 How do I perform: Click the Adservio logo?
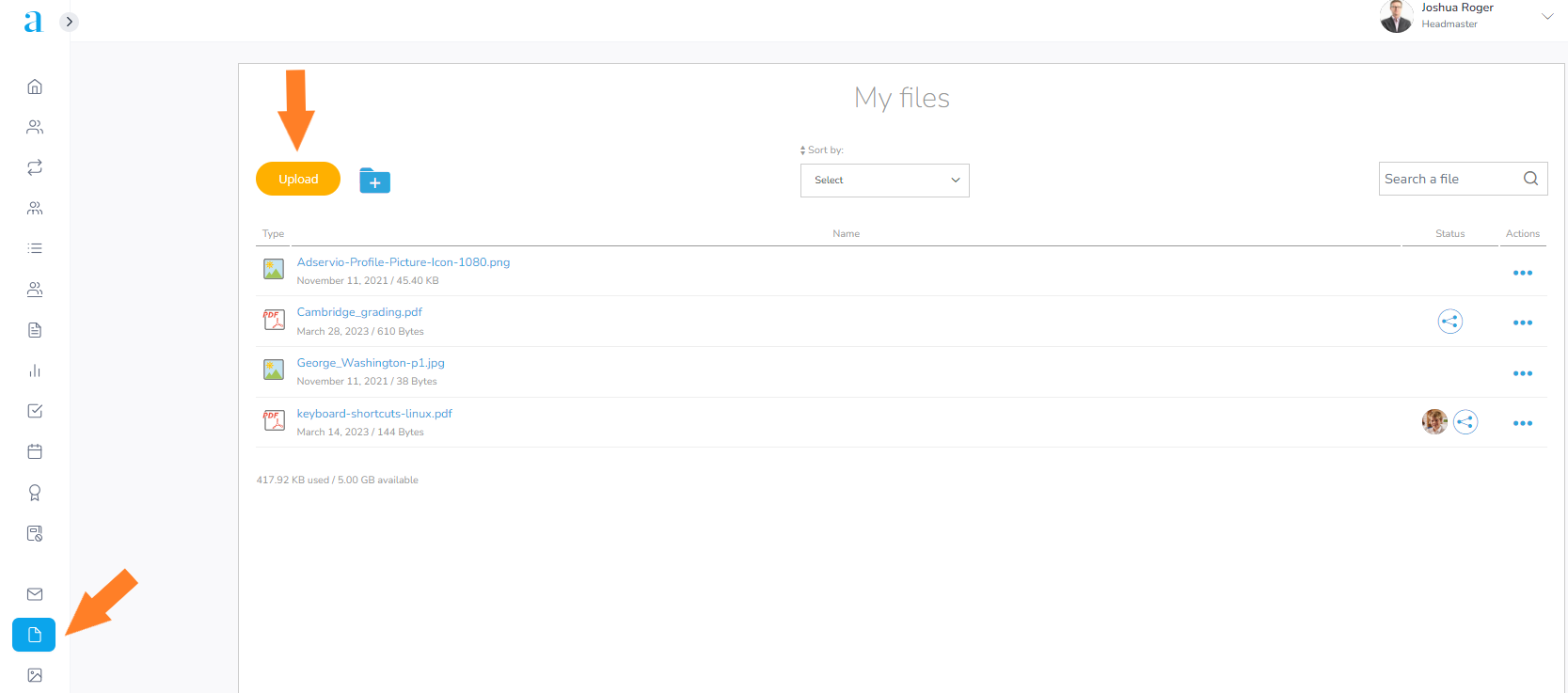click(33, 22)
